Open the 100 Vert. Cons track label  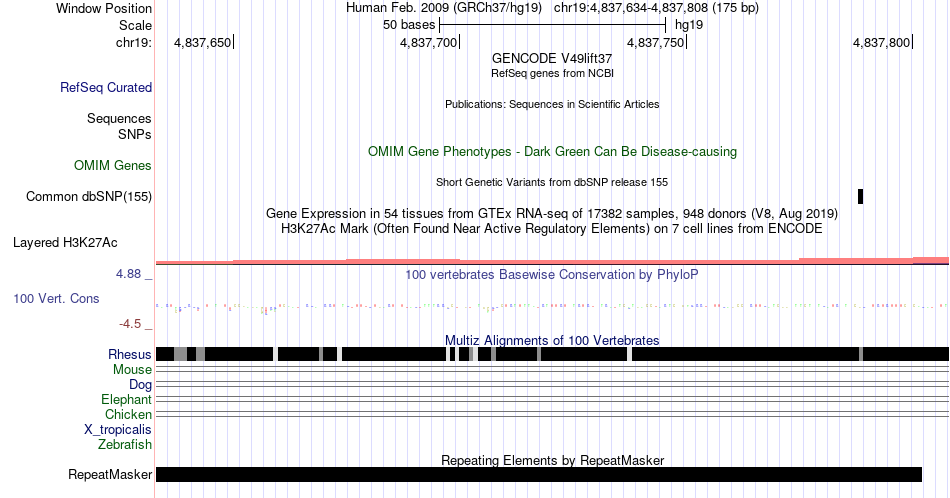56,298
